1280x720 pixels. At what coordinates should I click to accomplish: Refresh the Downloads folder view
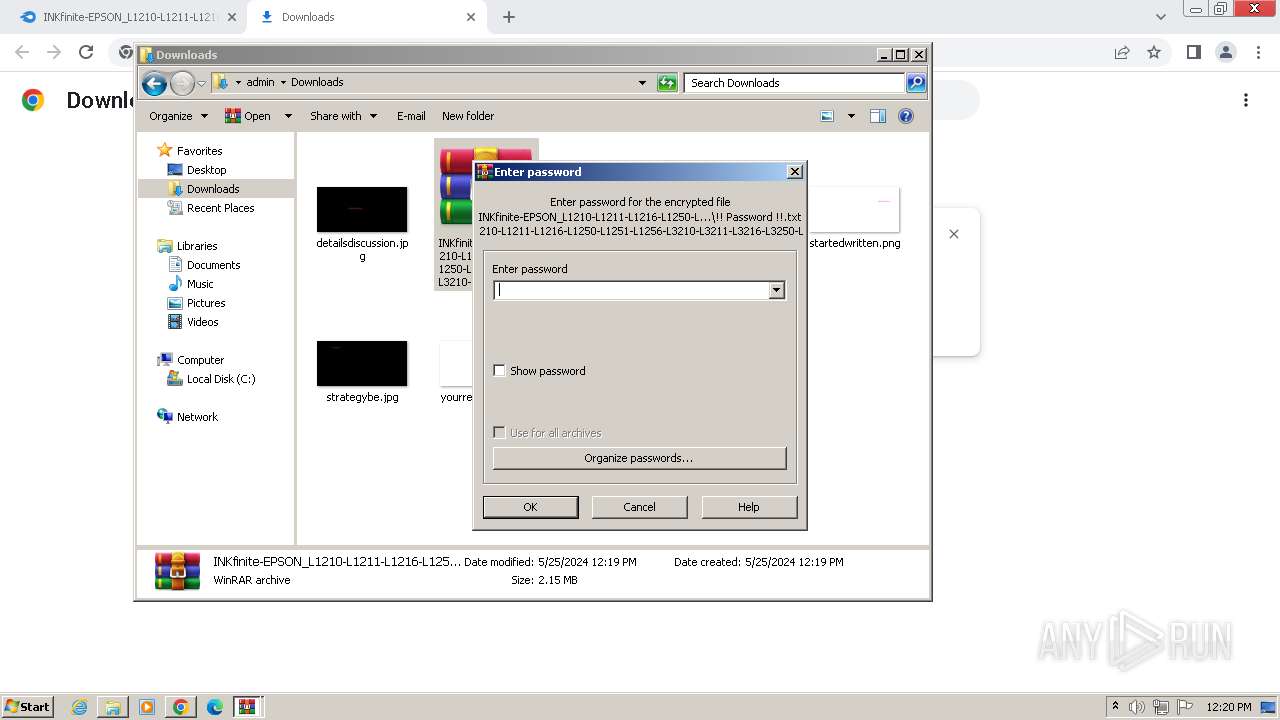point(667,83)
